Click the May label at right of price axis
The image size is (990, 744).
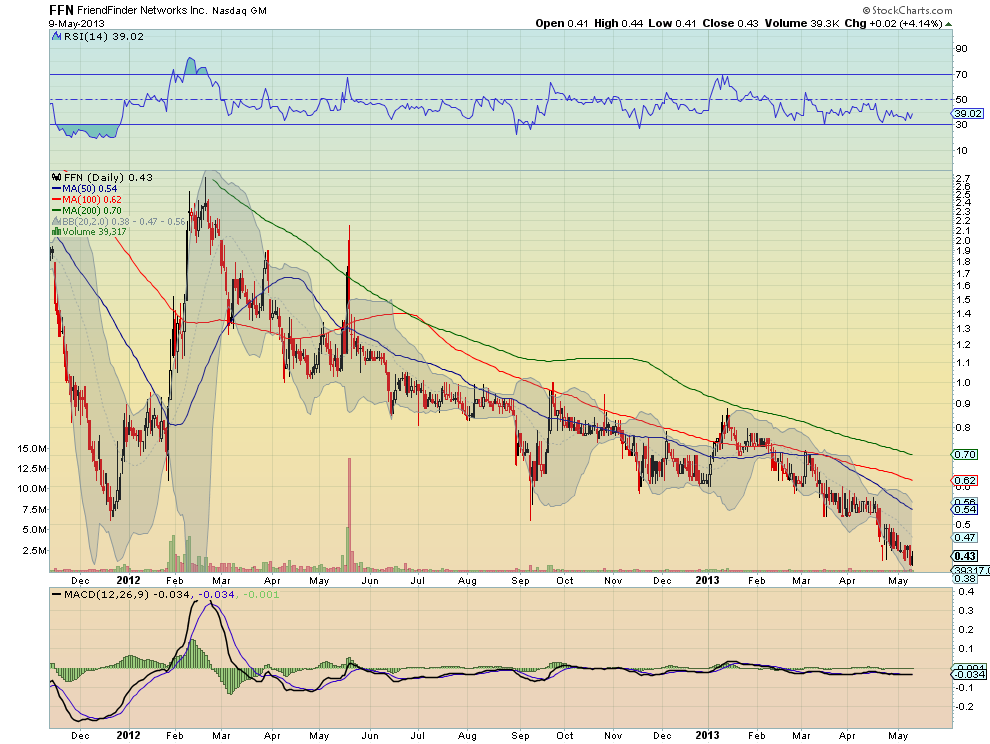click(x=898, y=580)
